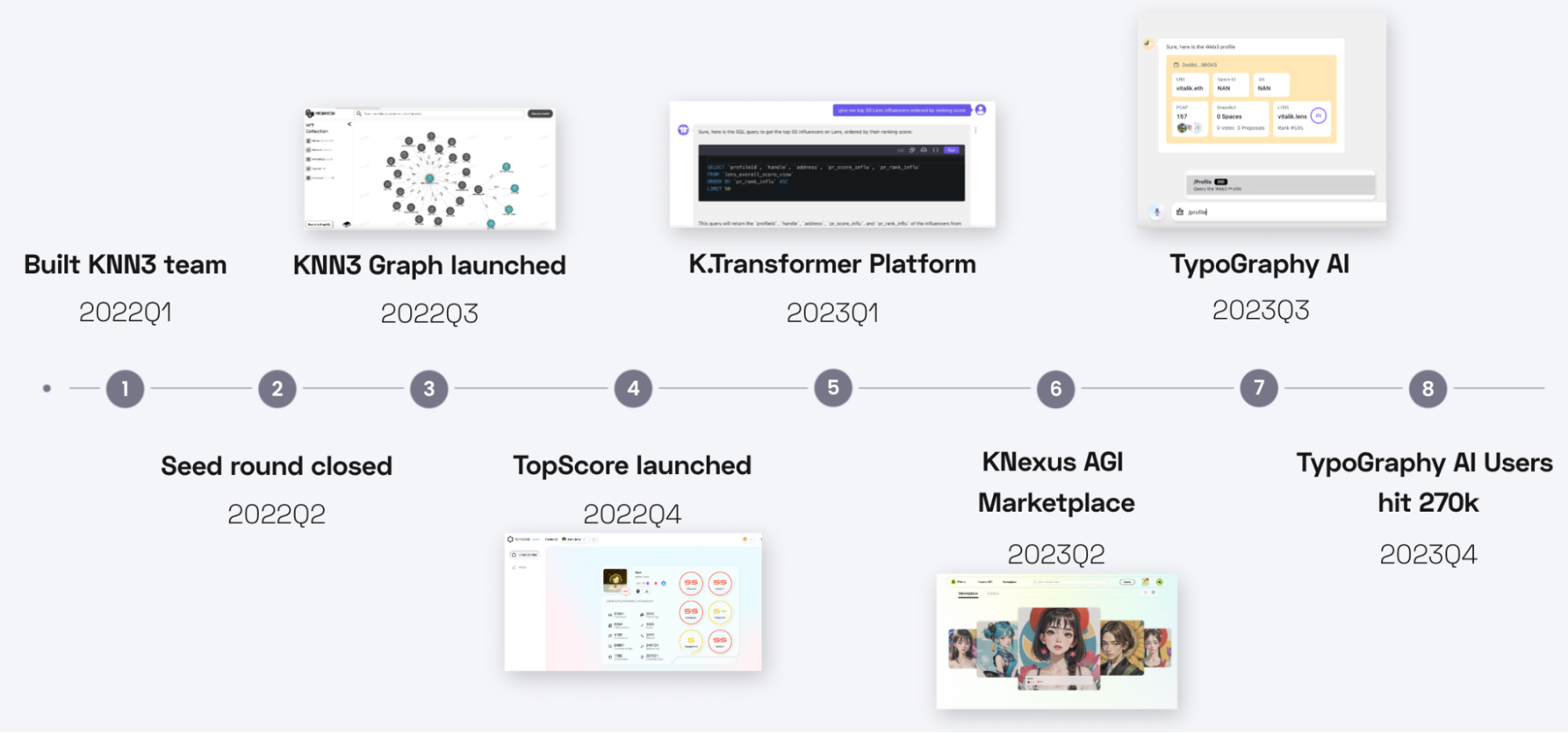Click the date label 2022Q2
The height and width of the screenshot is (733, 1568).
coord(276,514)
